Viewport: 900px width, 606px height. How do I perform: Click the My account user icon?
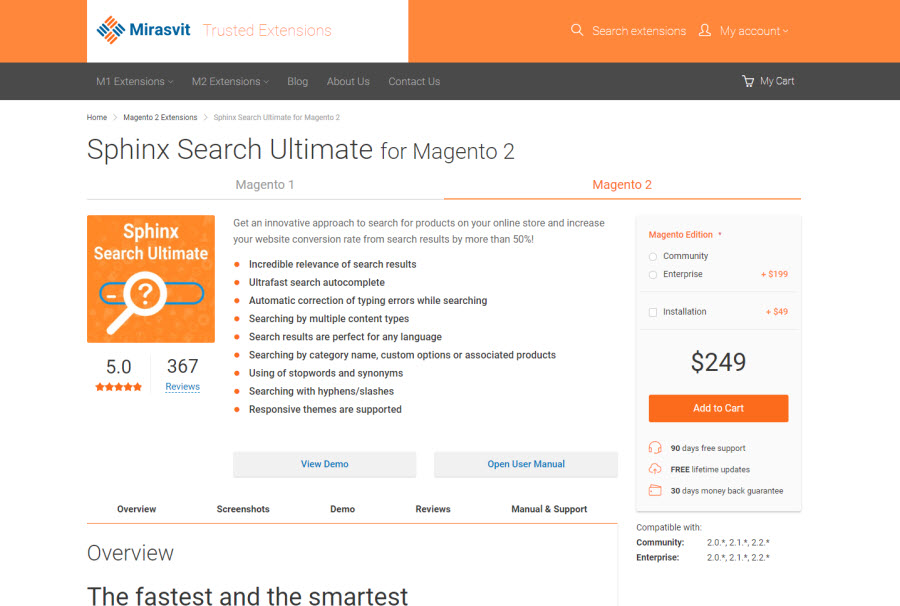[x=705, y=30]
